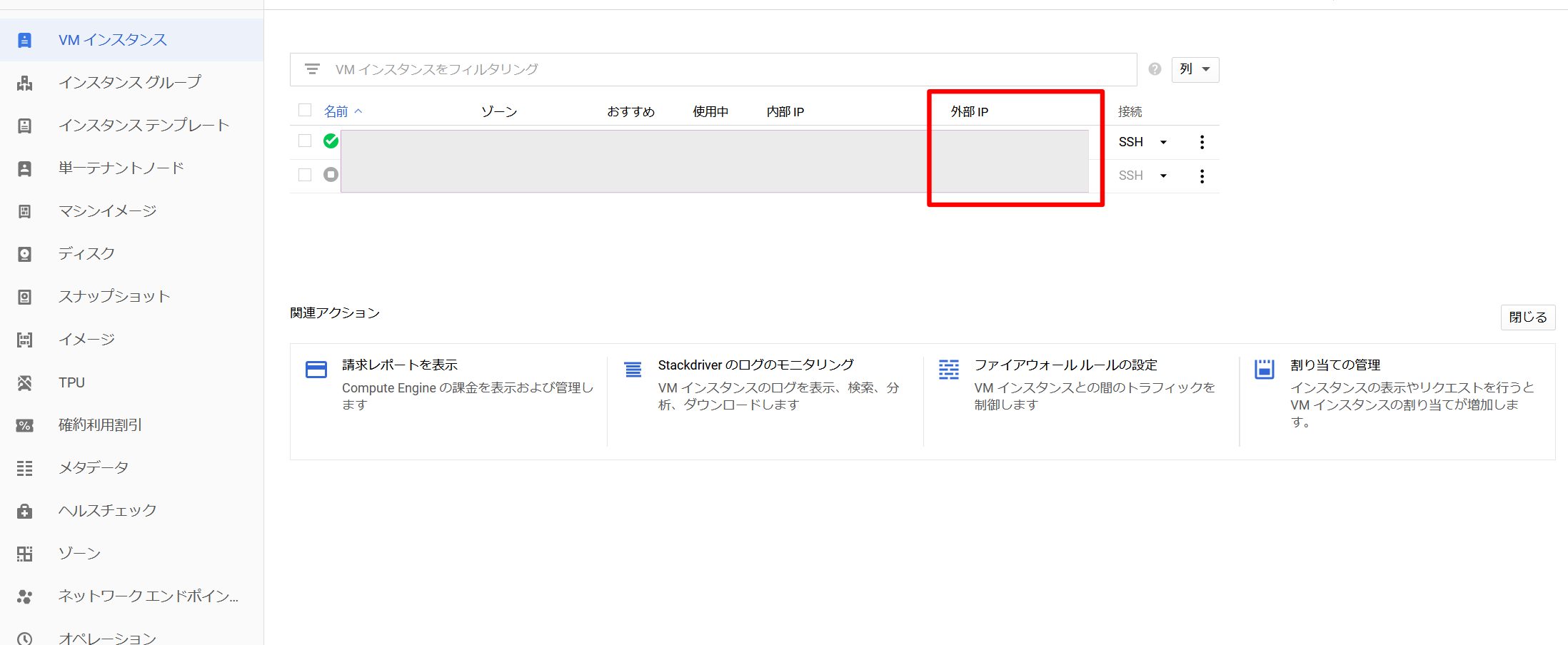
Task: Open ファイアウォール ルールの設定 link
Action: (x=1066, y=365)
